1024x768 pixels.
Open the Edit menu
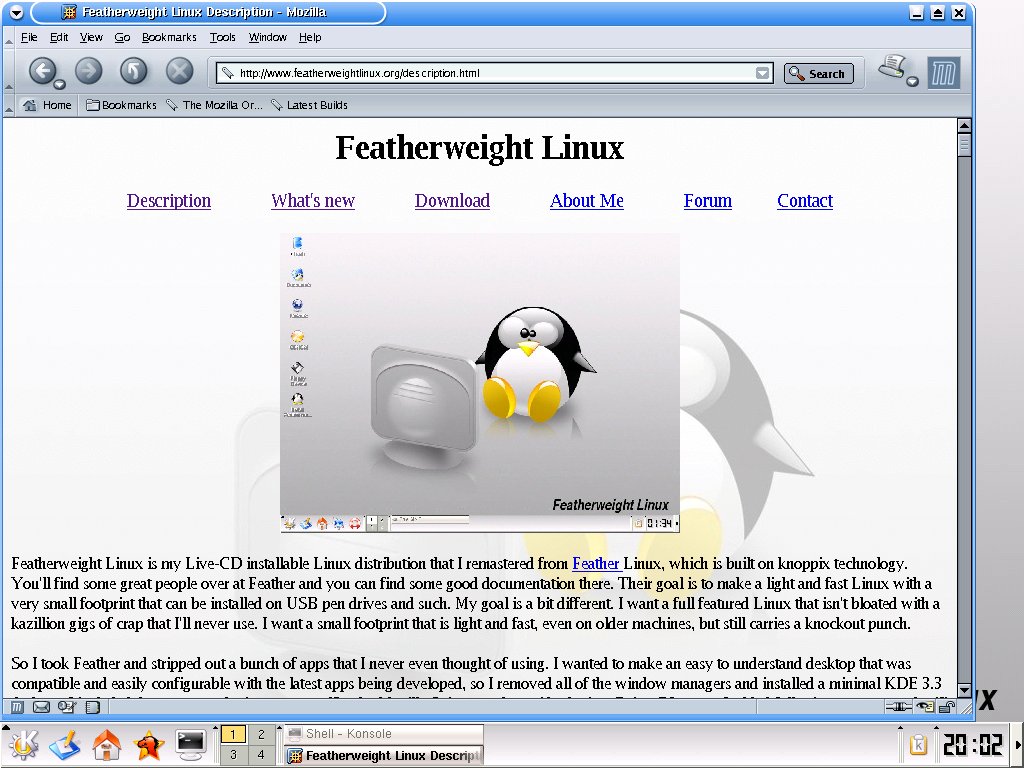59,37
